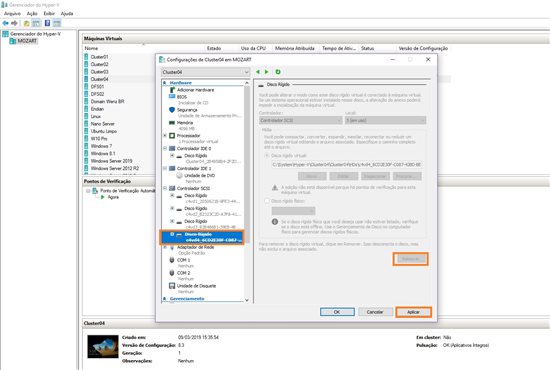
Task: Click the virtual disk path field
Action: click(x=347, y=164)
